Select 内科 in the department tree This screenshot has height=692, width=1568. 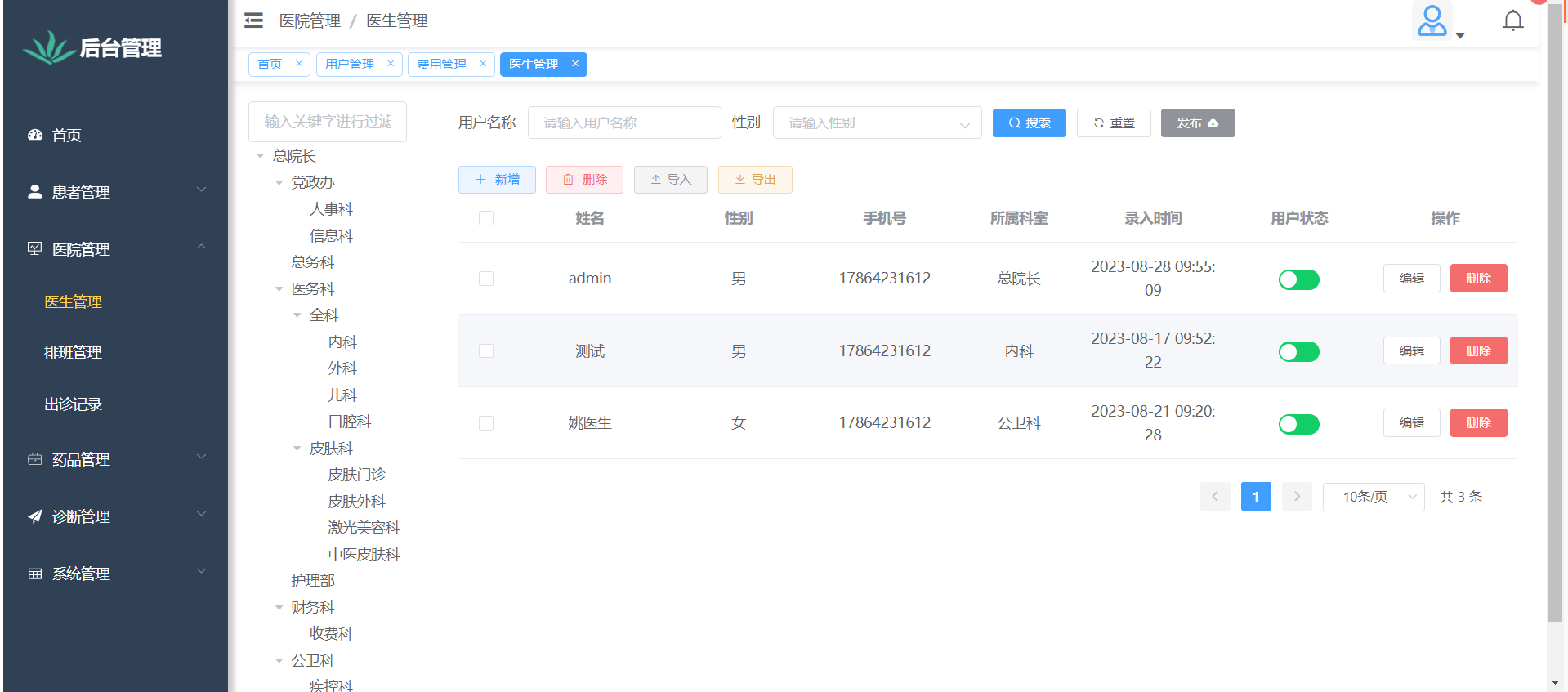342,342
